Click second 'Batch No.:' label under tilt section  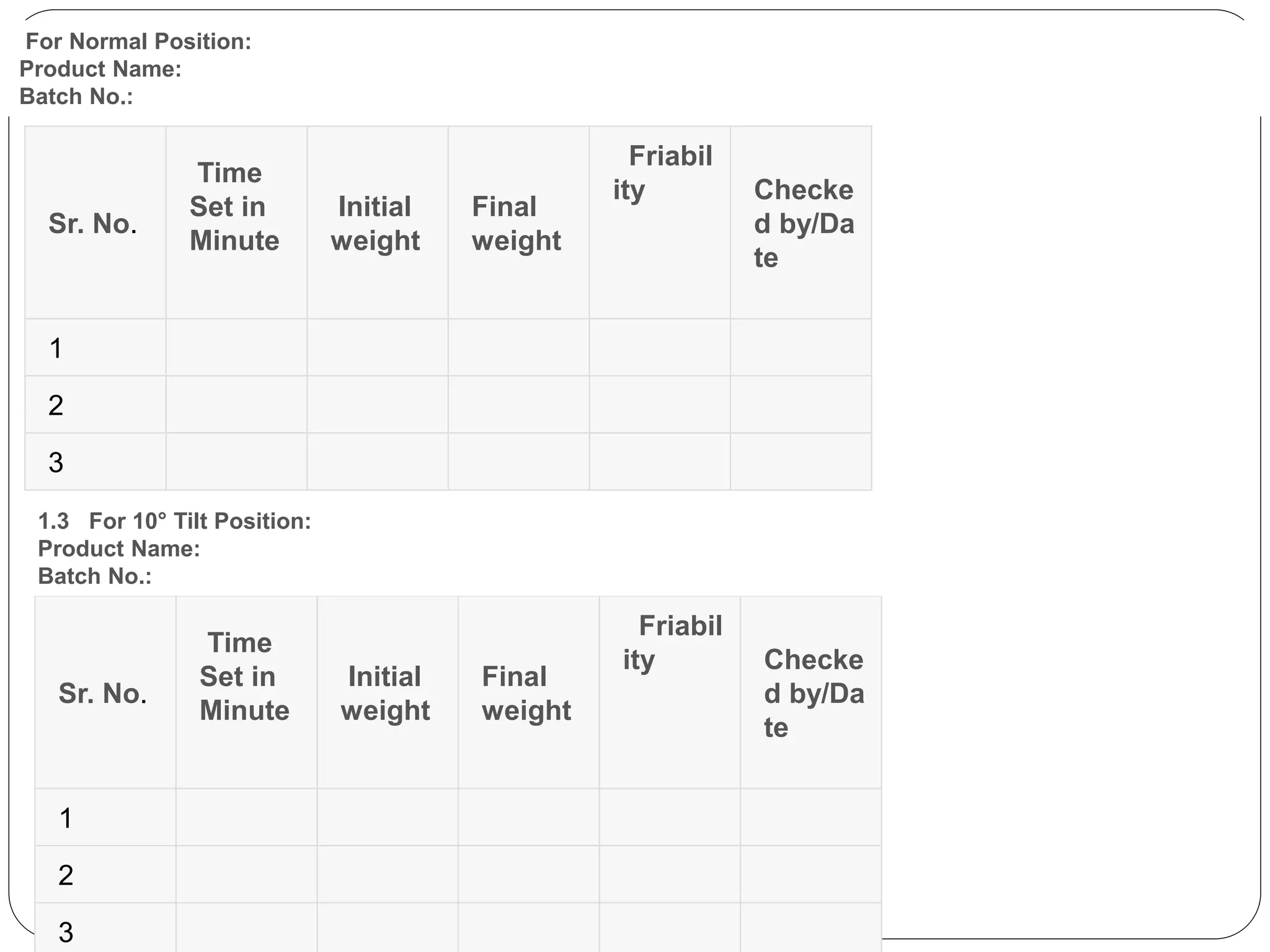coord(95,576)
